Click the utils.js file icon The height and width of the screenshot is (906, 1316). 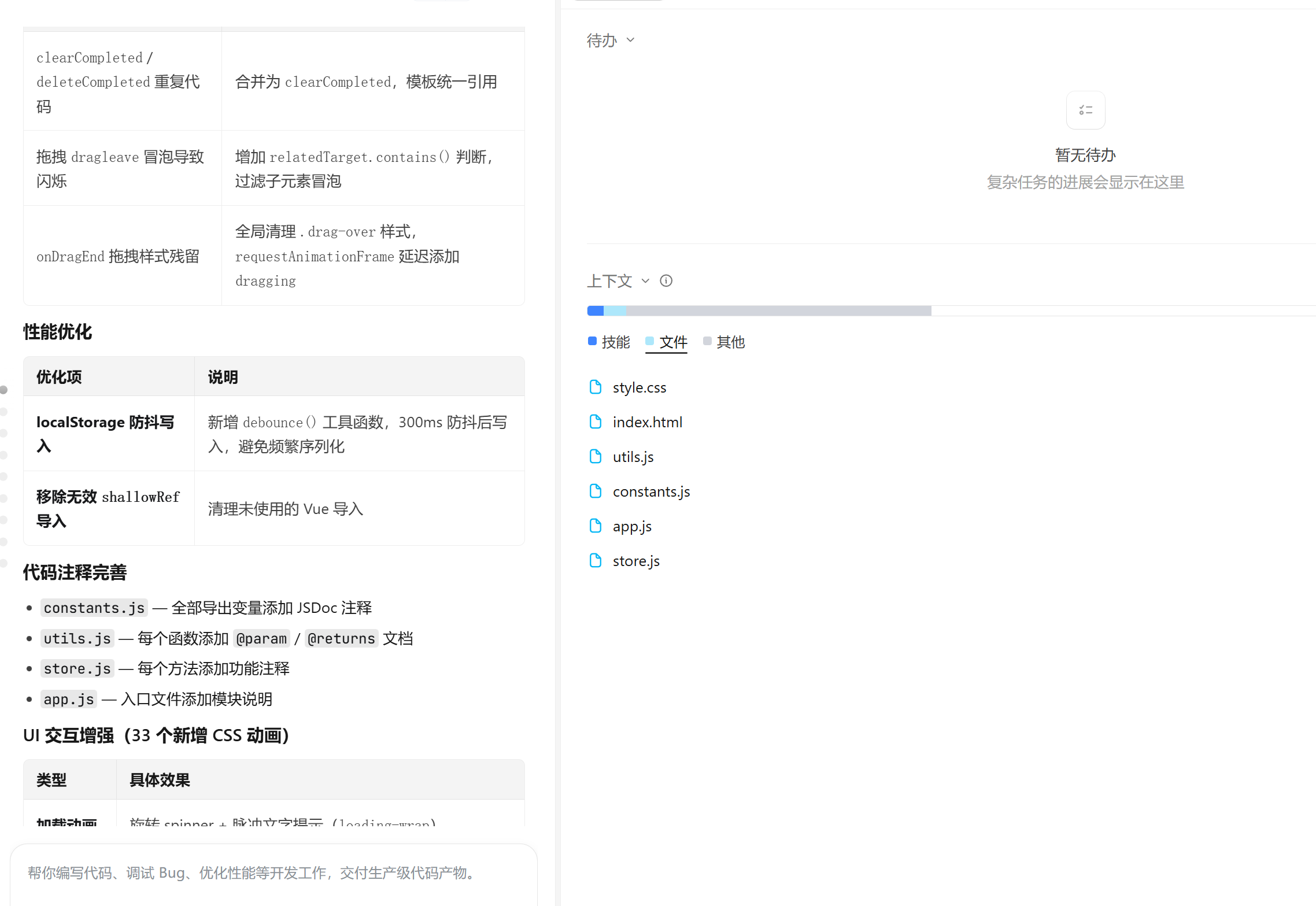595,456
